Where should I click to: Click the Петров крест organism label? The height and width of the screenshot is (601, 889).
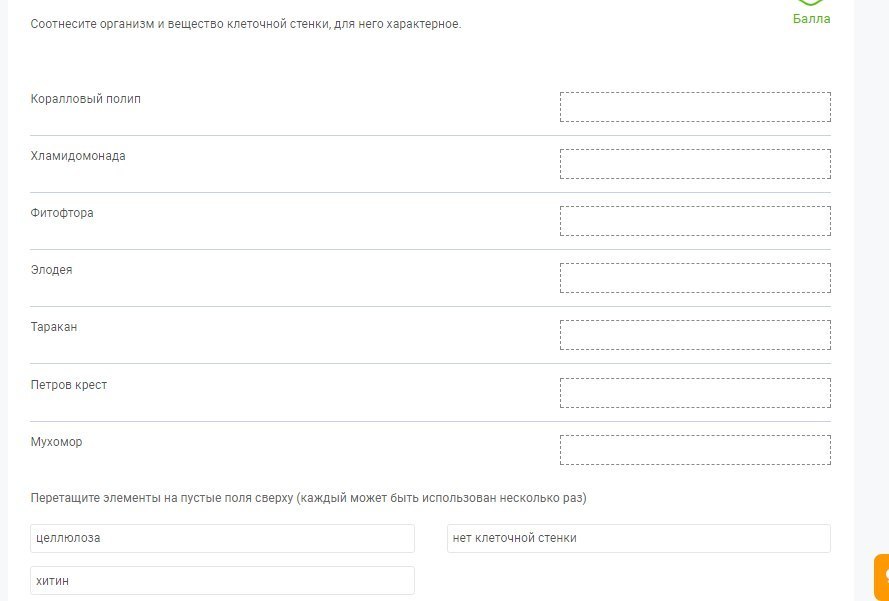click(69, 385)
